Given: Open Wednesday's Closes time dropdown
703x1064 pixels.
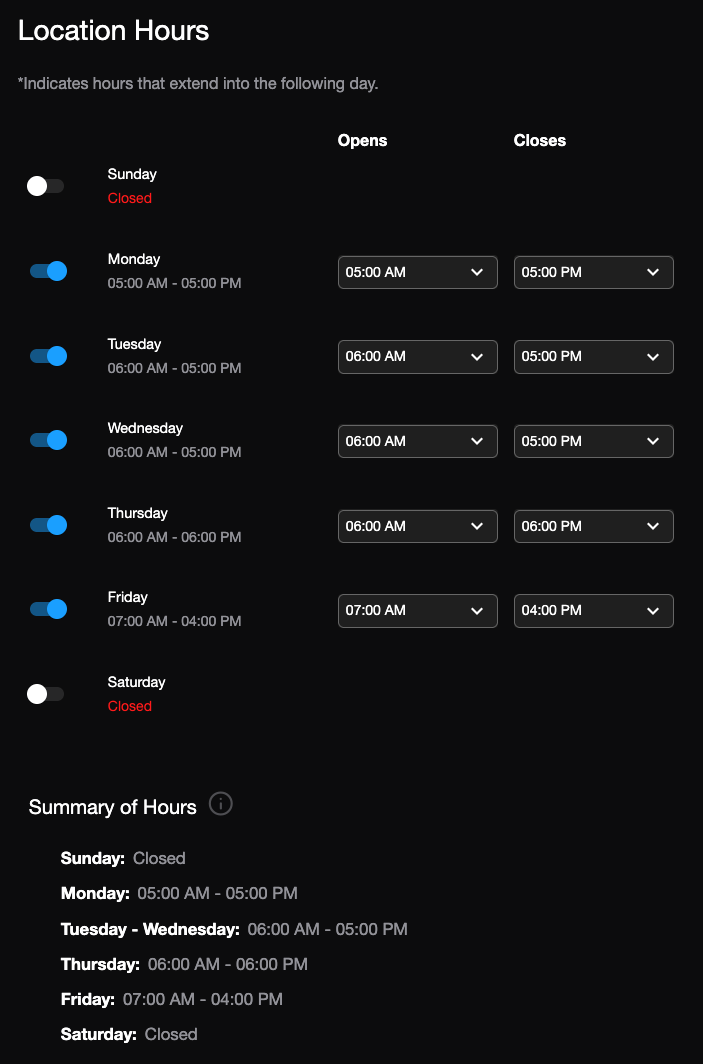Looking at the screenshot, I should click(x=593, y=441).
